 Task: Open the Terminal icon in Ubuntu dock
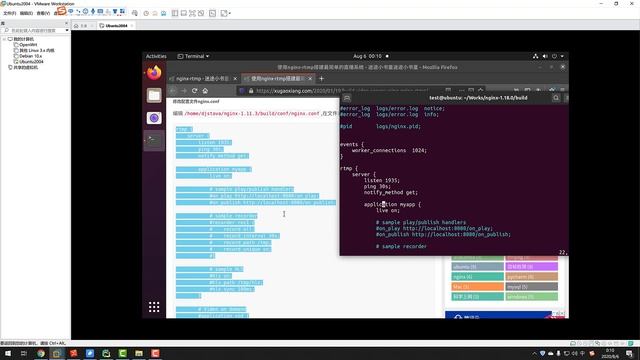click(x=154, y=140)
